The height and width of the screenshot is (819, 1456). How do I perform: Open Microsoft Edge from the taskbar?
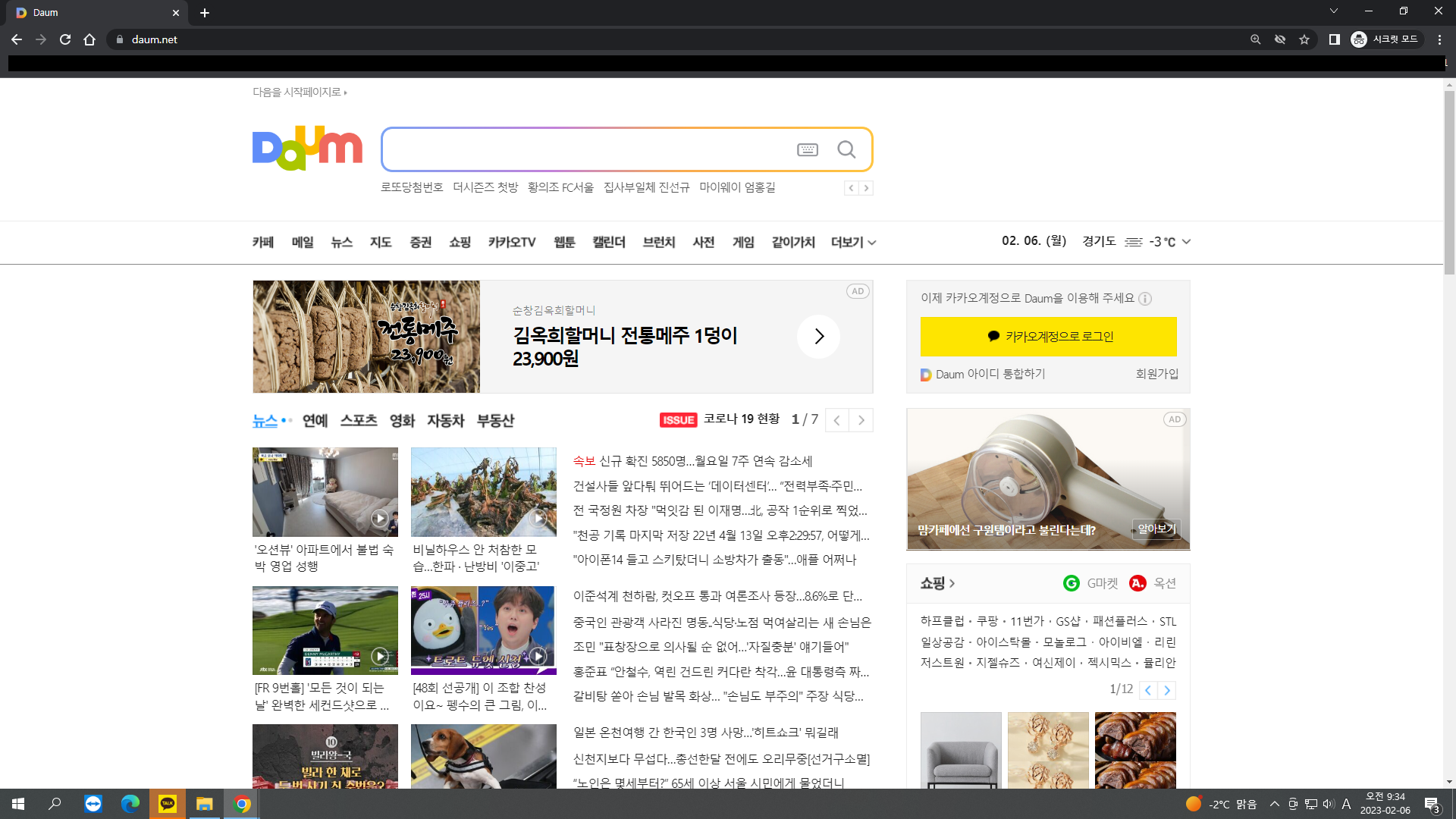click(130, 804)
